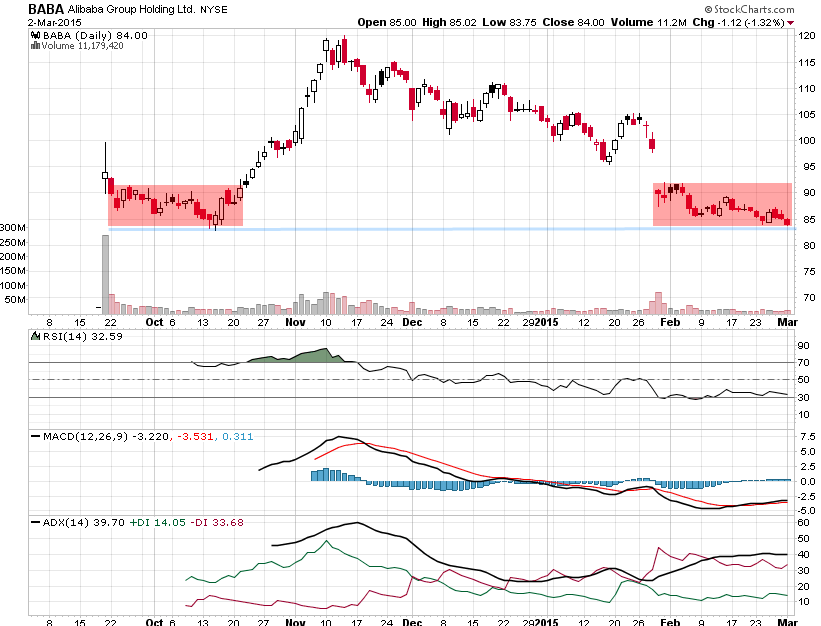Screen dimensions: 821x626
Task: Click the 120 price axis label
Action: tap(806, 36)
